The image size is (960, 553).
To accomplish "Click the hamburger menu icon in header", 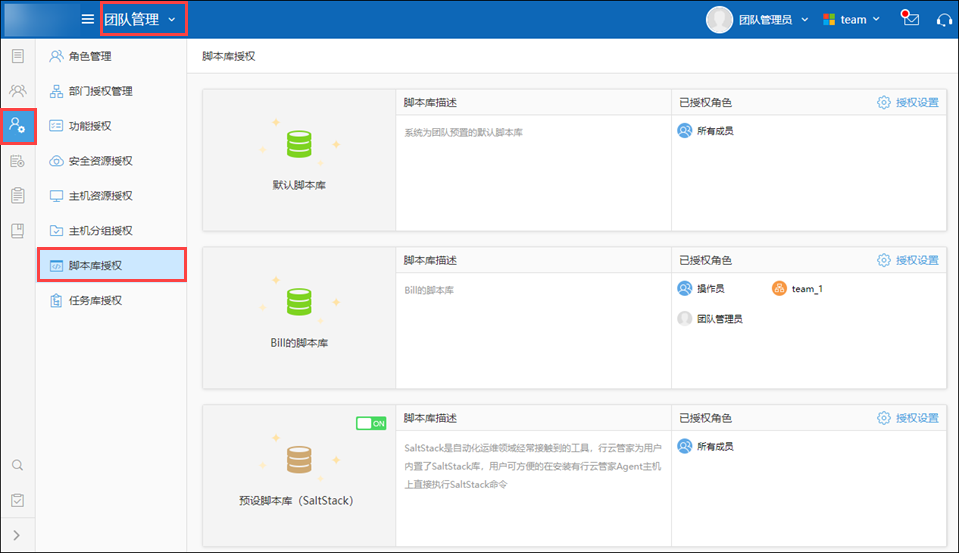I will (88, 19).
